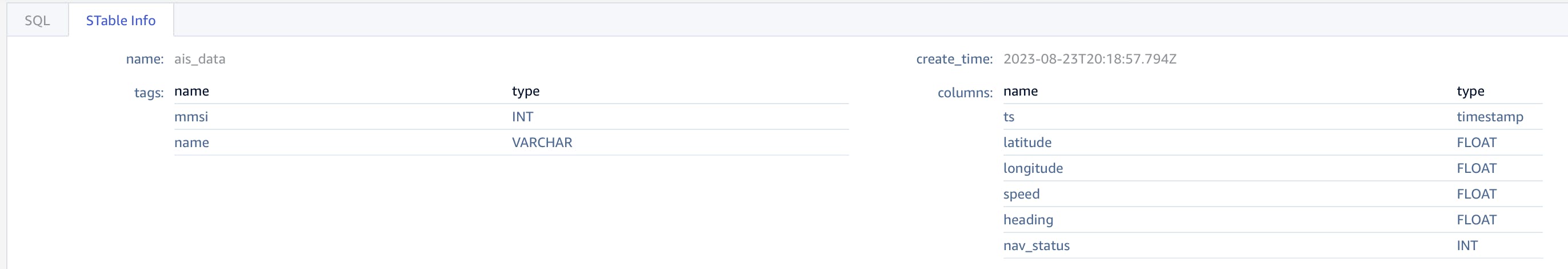
Task: Select the longitude column row
Action: [1033, 168]
